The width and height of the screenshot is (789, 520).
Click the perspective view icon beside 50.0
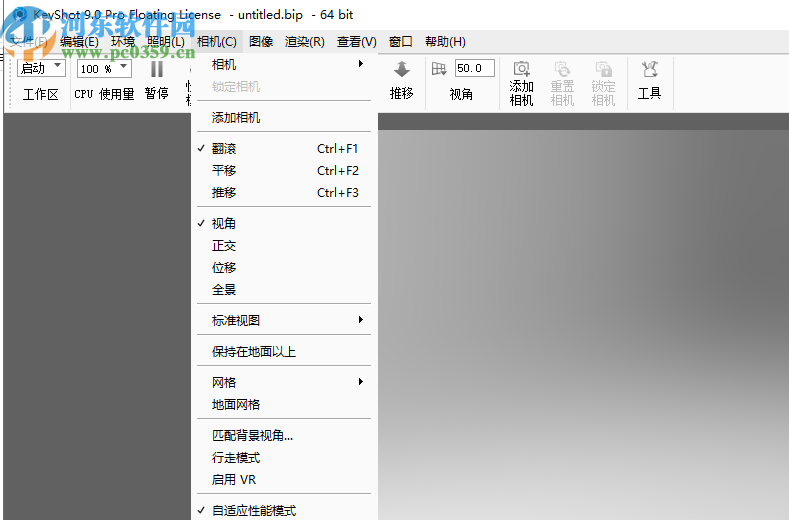[439, 68]
